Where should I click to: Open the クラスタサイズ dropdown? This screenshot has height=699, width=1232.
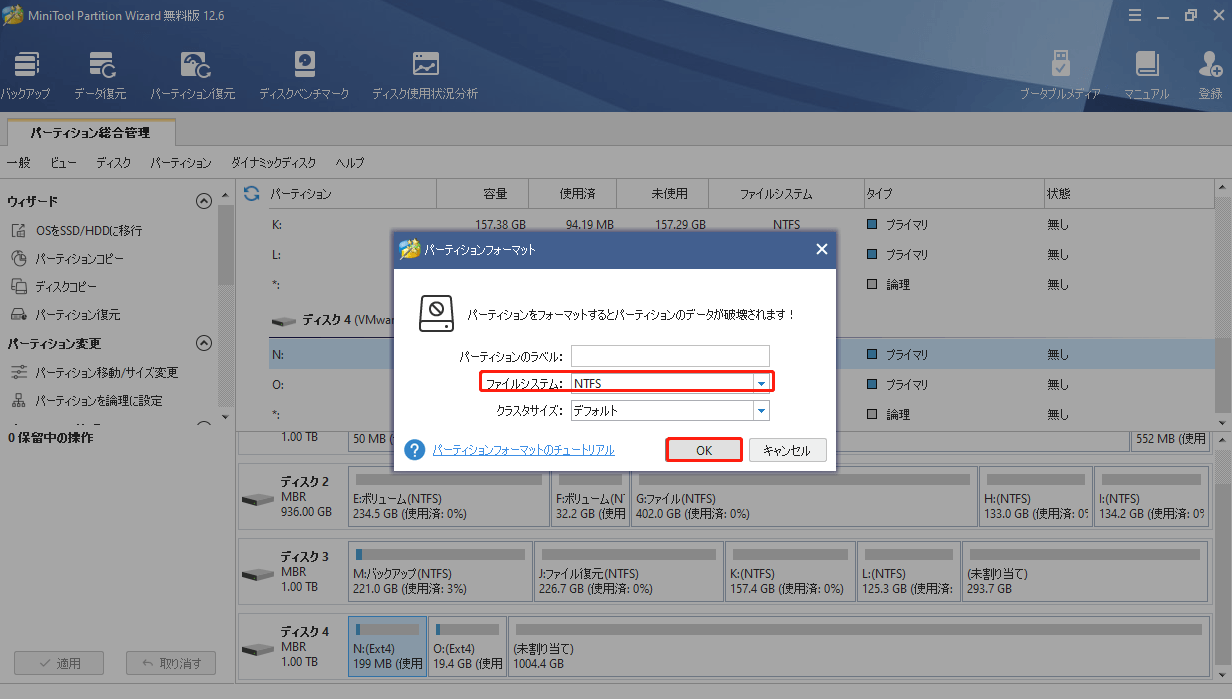tap(760, 410)
